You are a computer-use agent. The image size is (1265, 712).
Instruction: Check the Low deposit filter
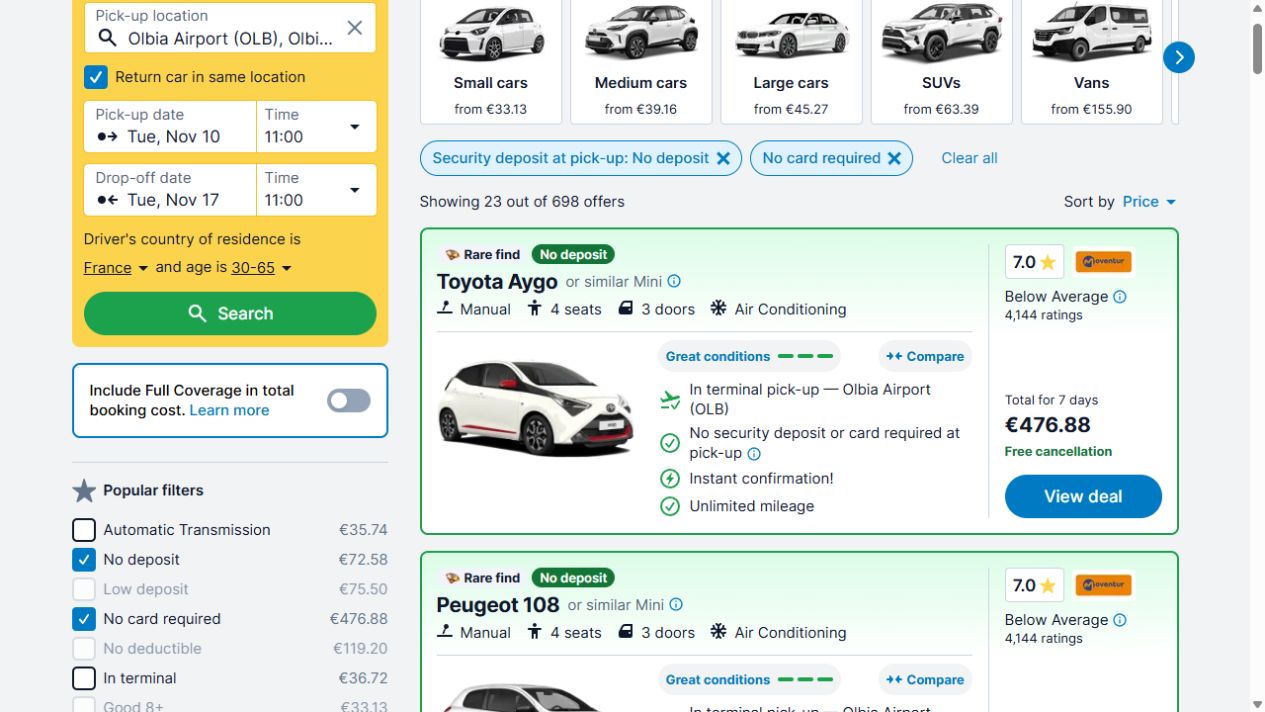[84, 589]
